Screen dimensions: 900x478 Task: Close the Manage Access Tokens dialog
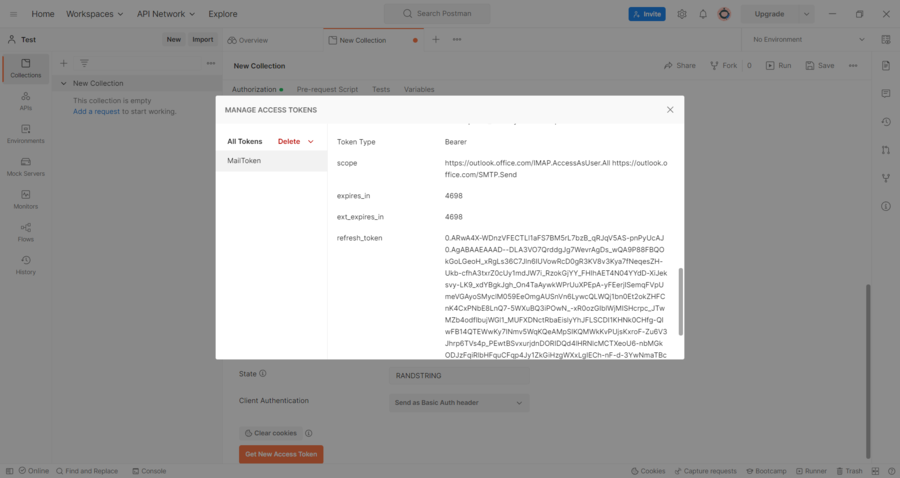click(x=670, y=110)
